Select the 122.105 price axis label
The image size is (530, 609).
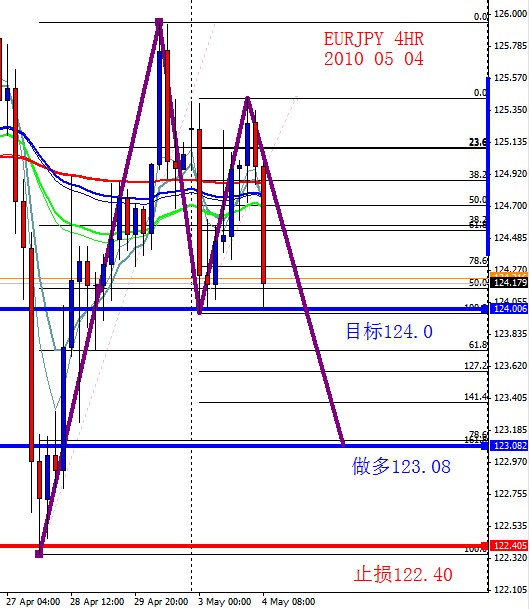(511, 589)
